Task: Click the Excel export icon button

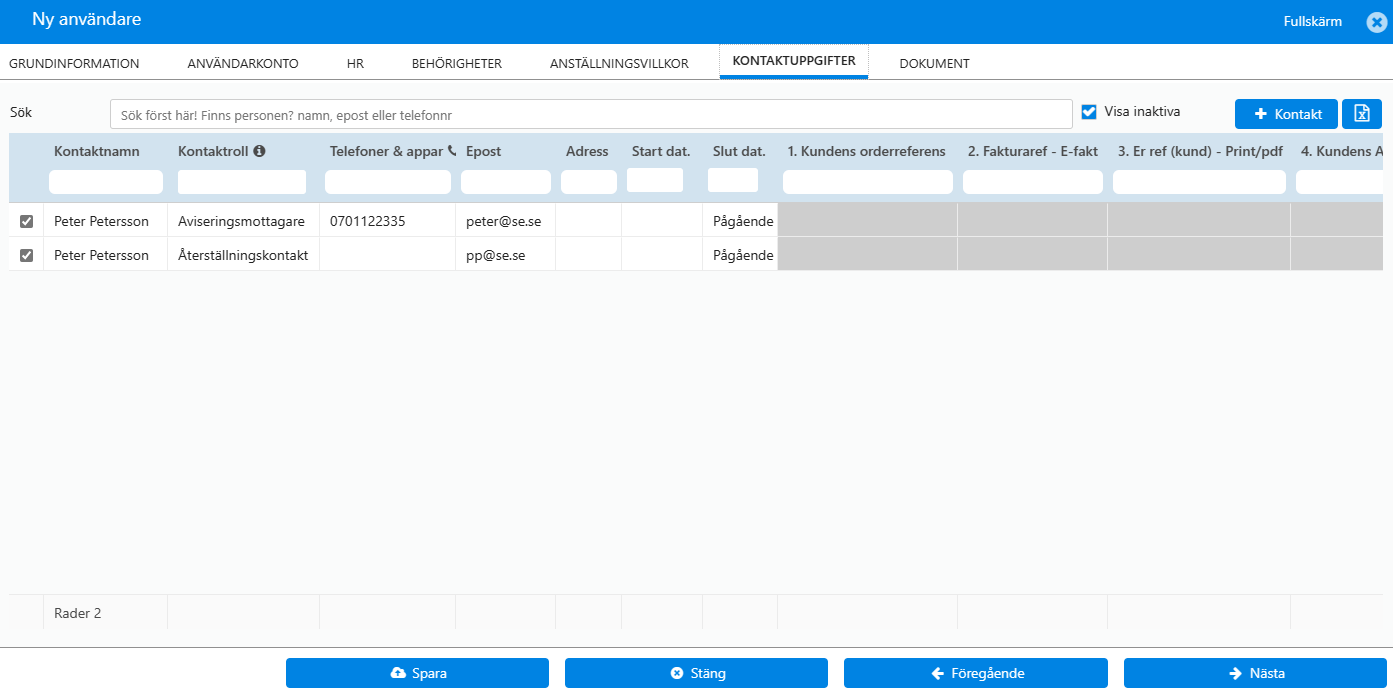Action: [1361, 114]
